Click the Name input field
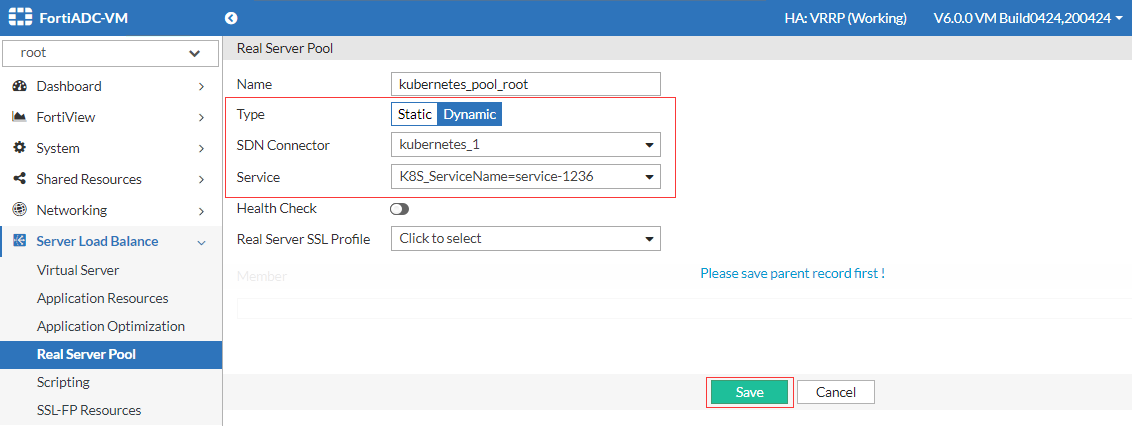1132x426 pixels. [x=525, y=84]
